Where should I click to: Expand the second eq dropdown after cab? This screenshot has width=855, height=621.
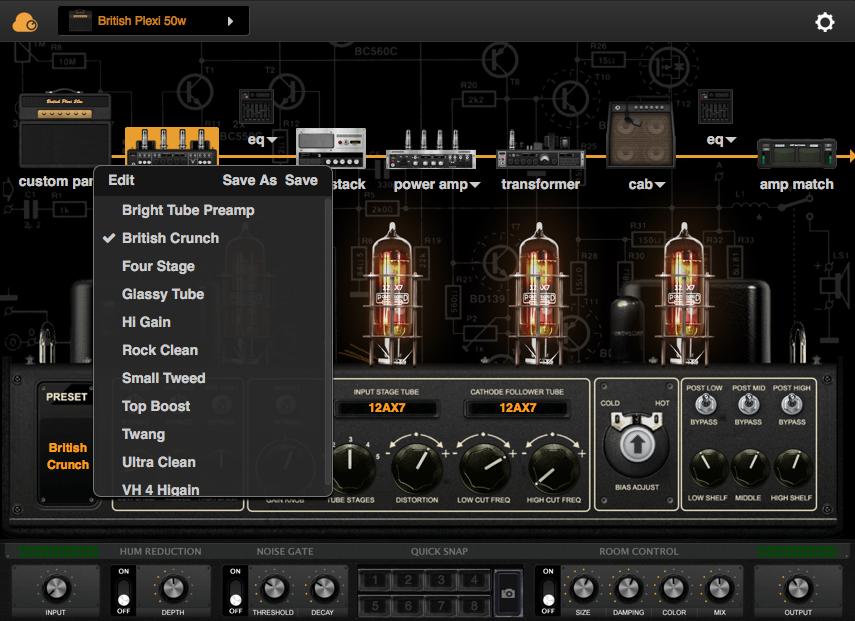click(x=731, y=140)
